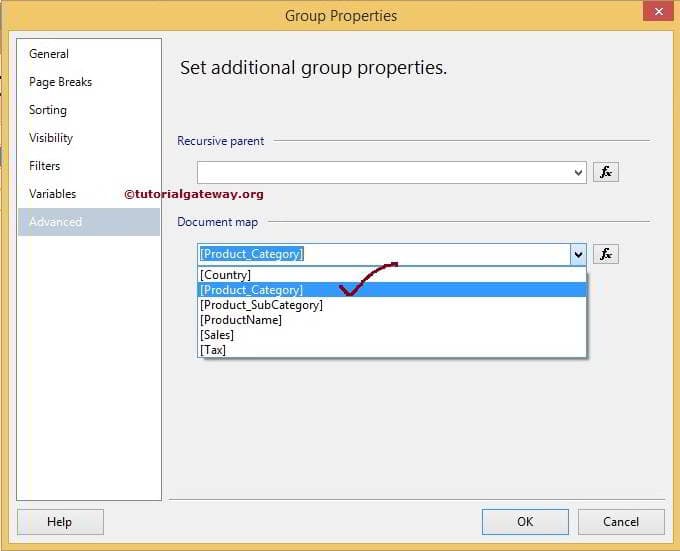Image resolution: width=680 pixels, height=551 pixels.
Task: Select [ProductName] list option
Action: [x=392, y=320]
